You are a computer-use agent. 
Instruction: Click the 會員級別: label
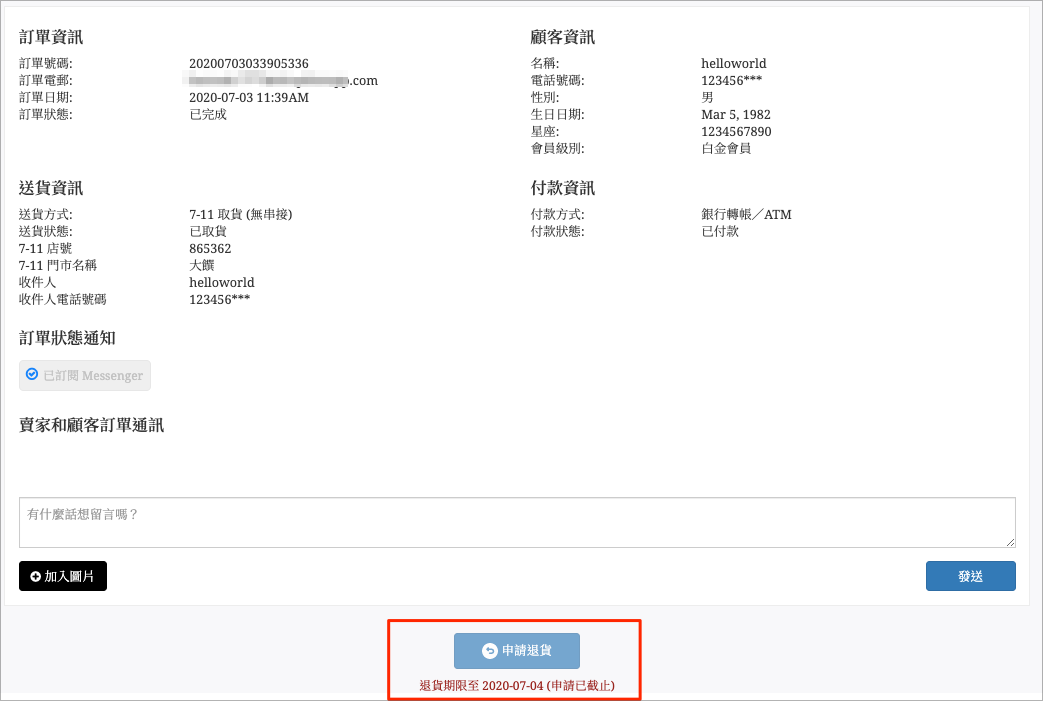557,148
